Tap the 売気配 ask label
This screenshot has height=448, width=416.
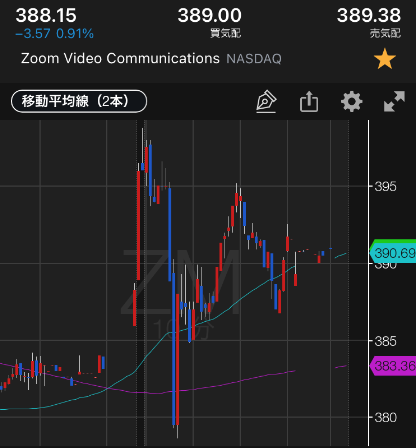pos(385,33)
